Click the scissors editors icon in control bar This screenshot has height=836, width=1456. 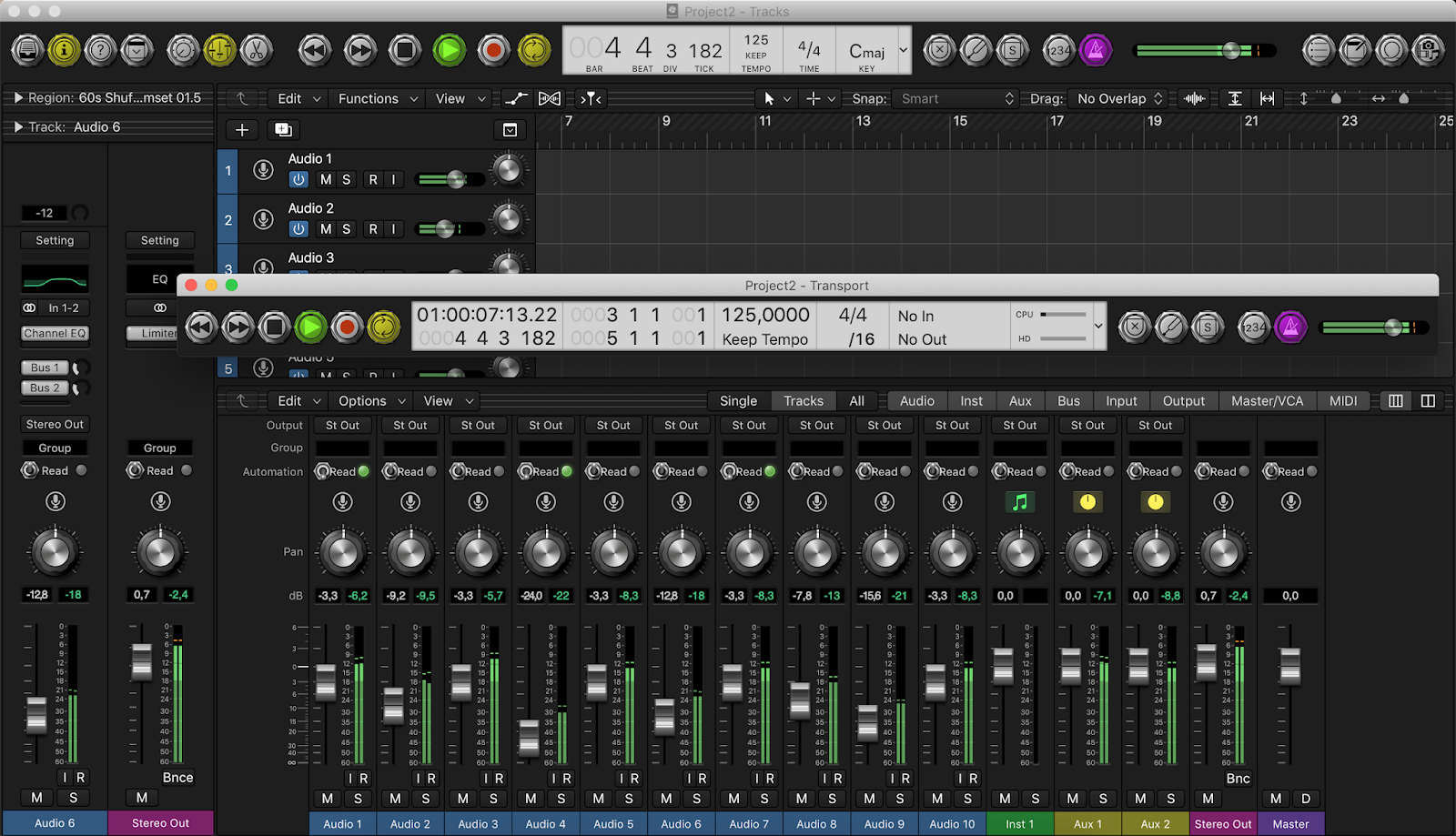(257, 50)
